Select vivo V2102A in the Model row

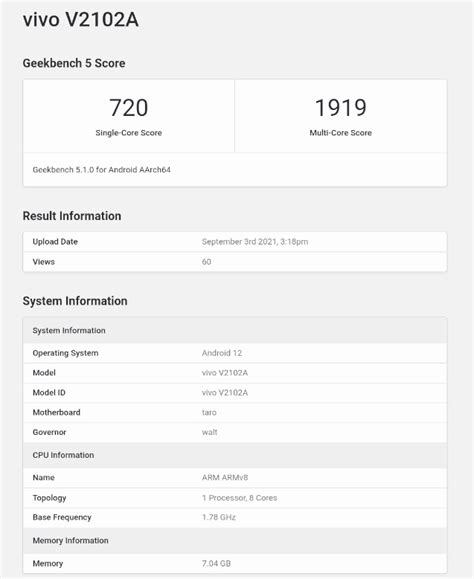pos(225,373)
